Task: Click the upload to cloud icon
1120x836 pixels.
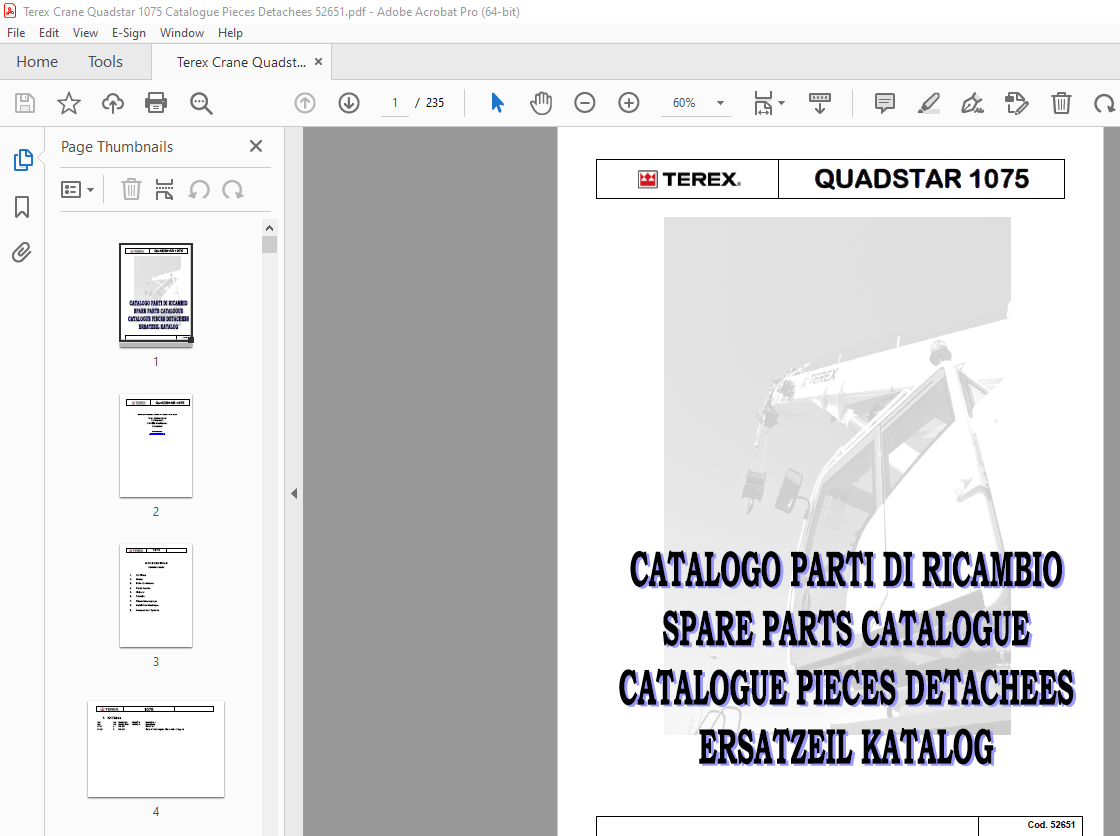Action: (x=113, y=103)
